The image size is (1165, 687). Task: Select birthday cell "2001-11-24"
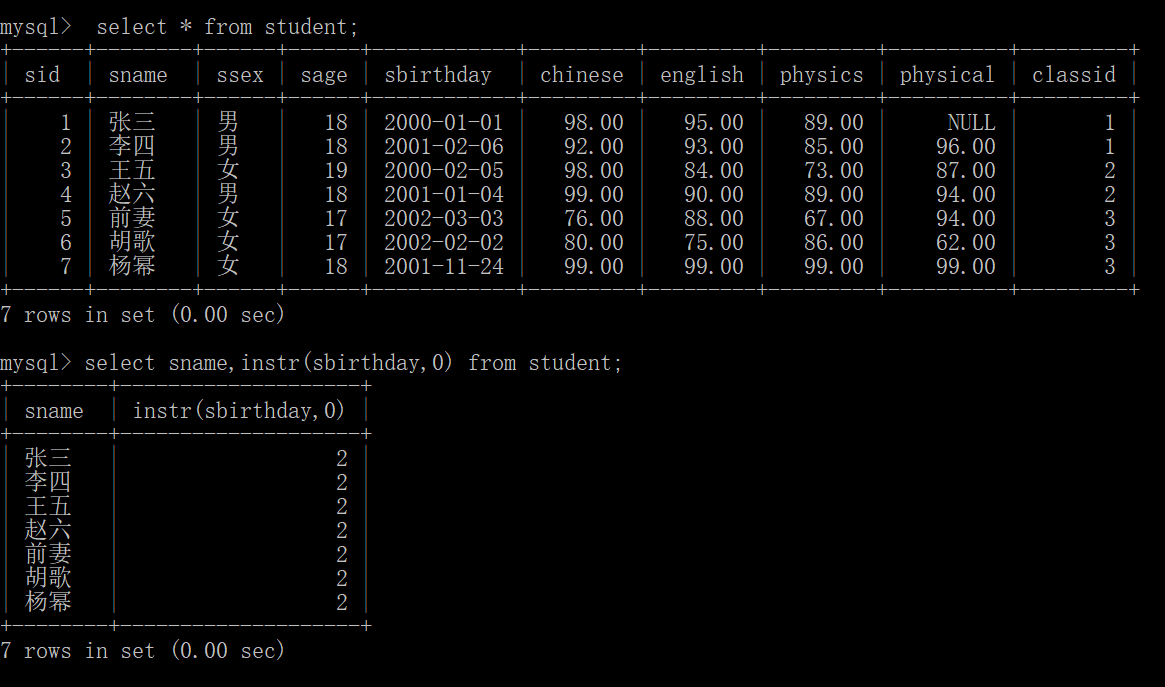pos(444,266)
